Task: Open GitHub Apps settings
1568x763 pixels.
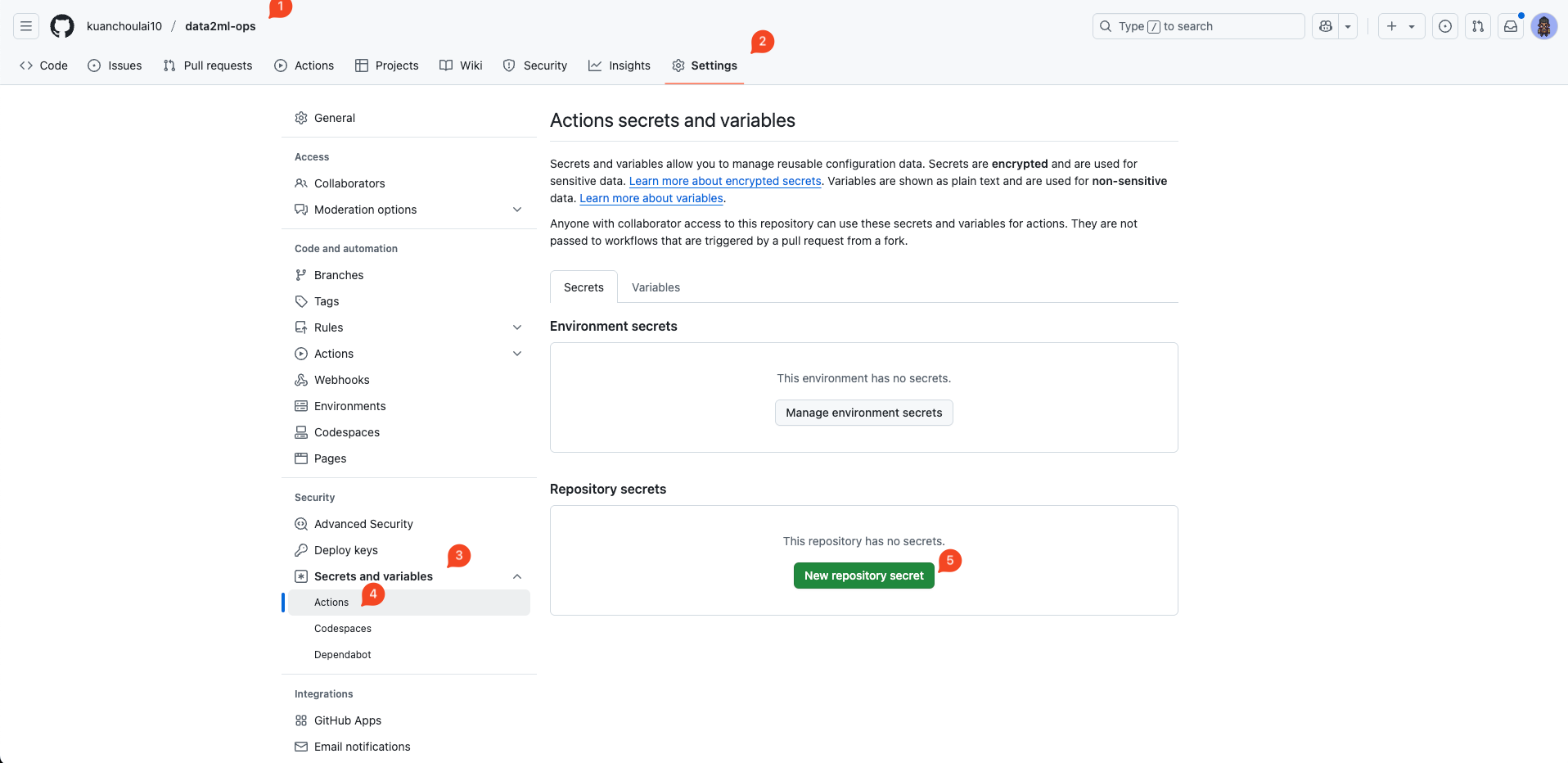Action: pos(409,720)
